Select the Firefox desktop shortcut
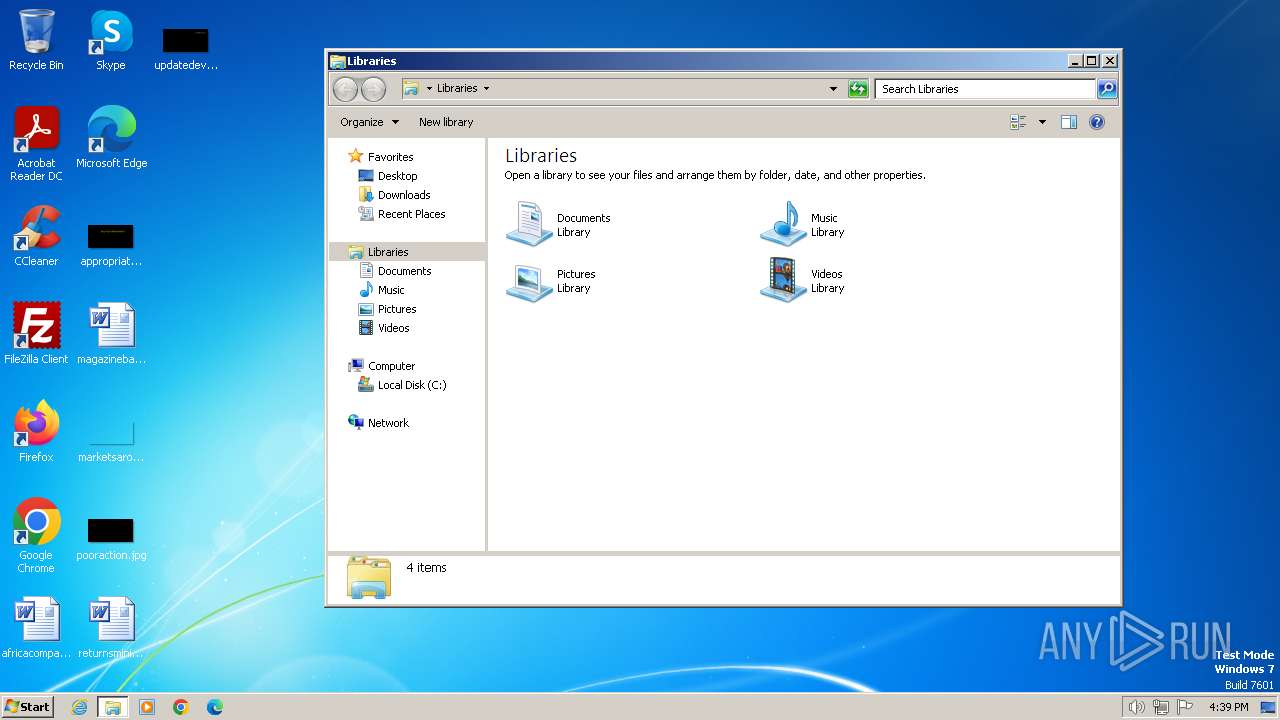The width and height of the screenshot is (1280, 720). [36, 432]
